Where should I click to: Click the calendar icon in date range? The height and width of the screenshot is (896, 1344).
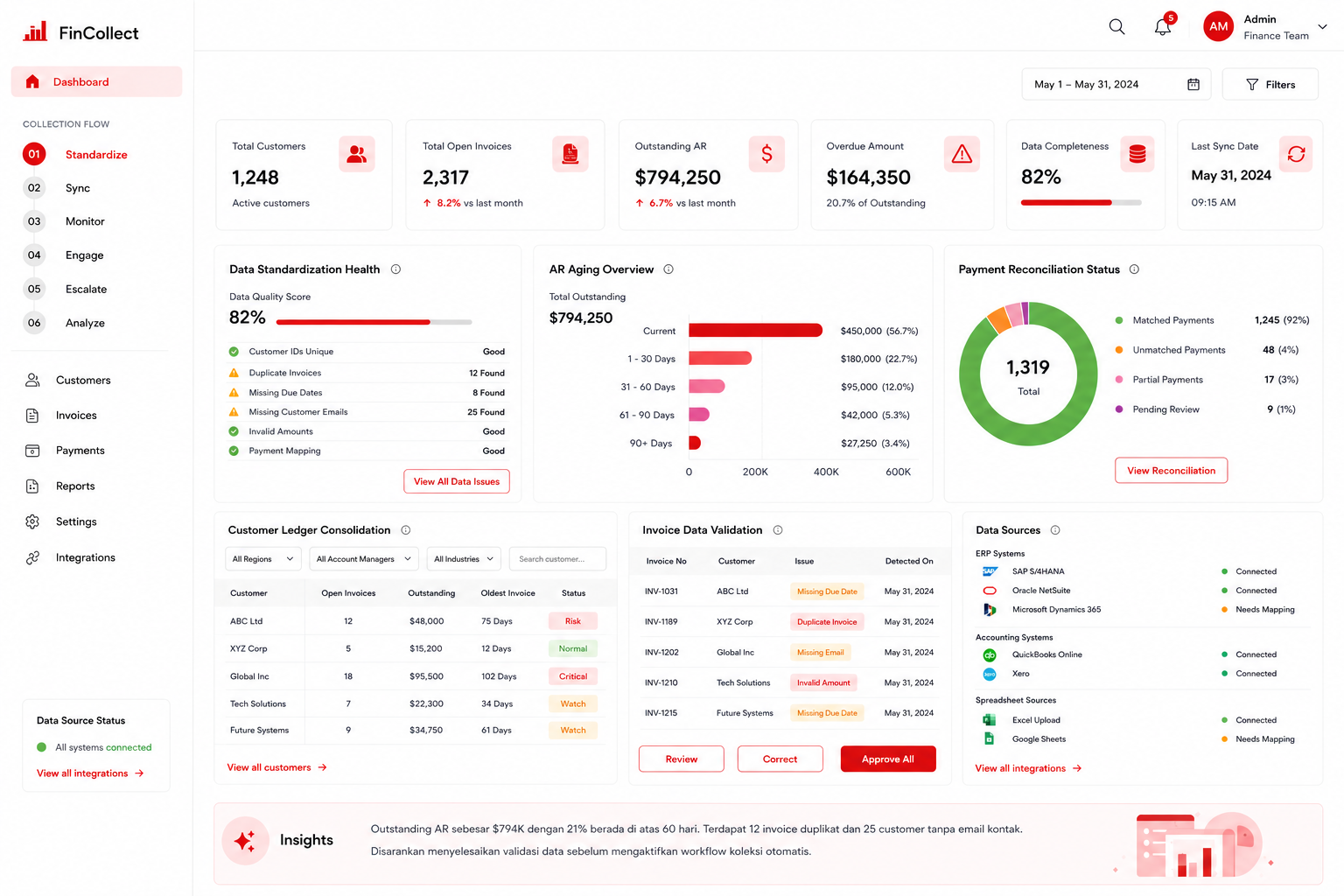pyautogui.click(x=1193, y=84)
